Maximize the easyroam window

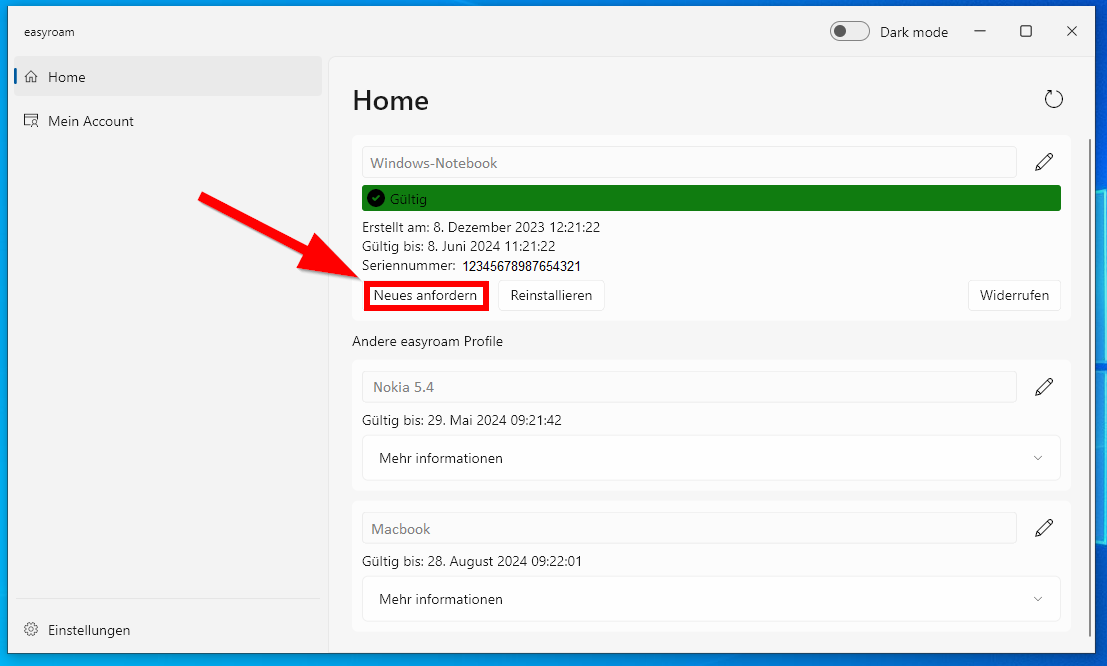click(x=1026, y=31)
